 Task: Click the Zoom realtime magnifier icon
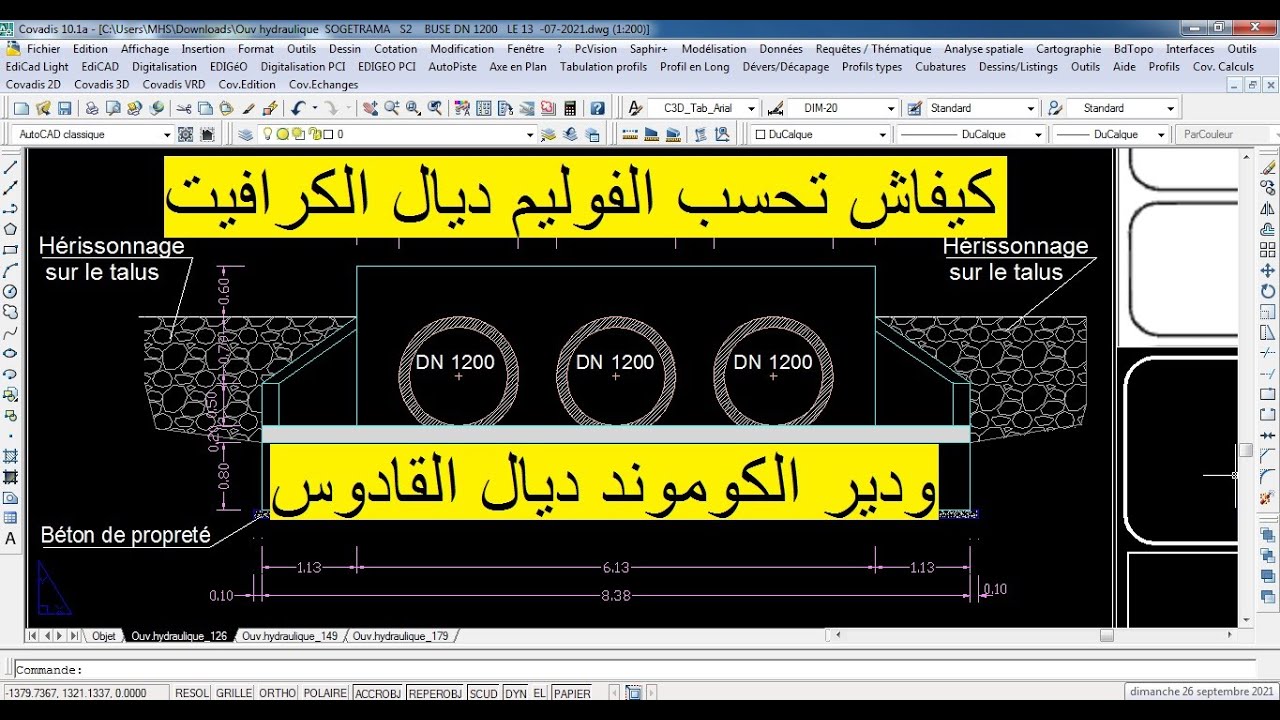pyautogui.click(x=392, y=108)
